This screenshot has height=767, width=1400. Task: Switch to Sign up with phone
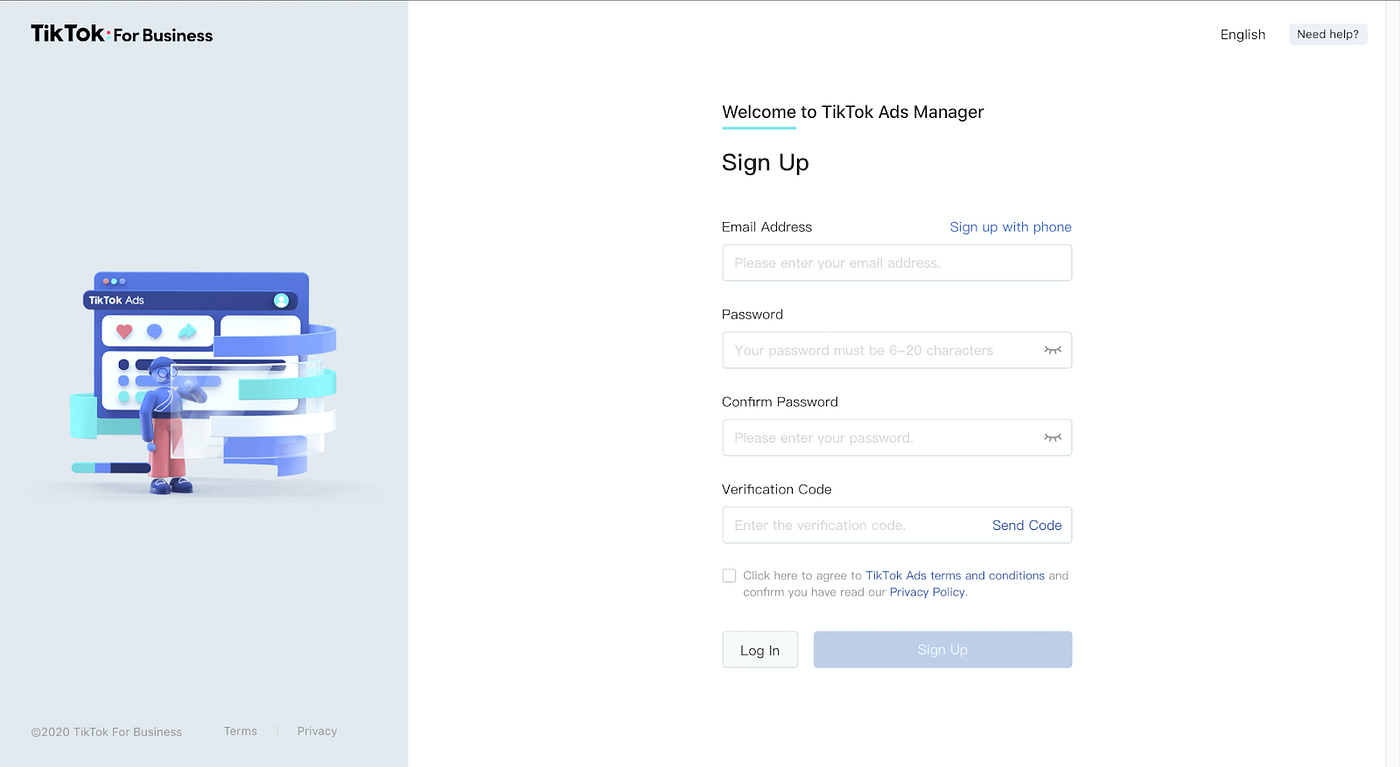click(1010, 227)
